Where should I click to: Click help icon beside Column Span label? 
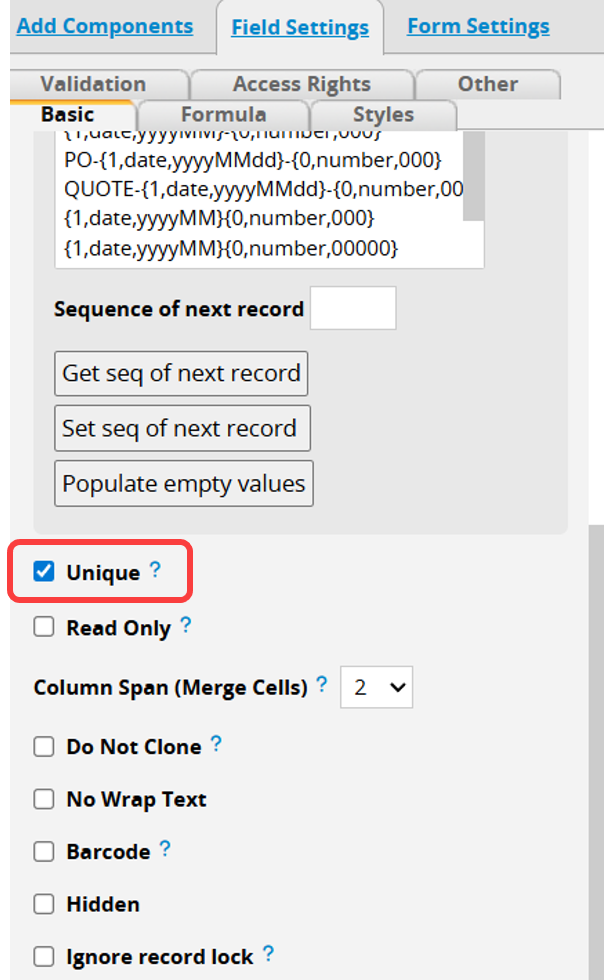(321, 684)
